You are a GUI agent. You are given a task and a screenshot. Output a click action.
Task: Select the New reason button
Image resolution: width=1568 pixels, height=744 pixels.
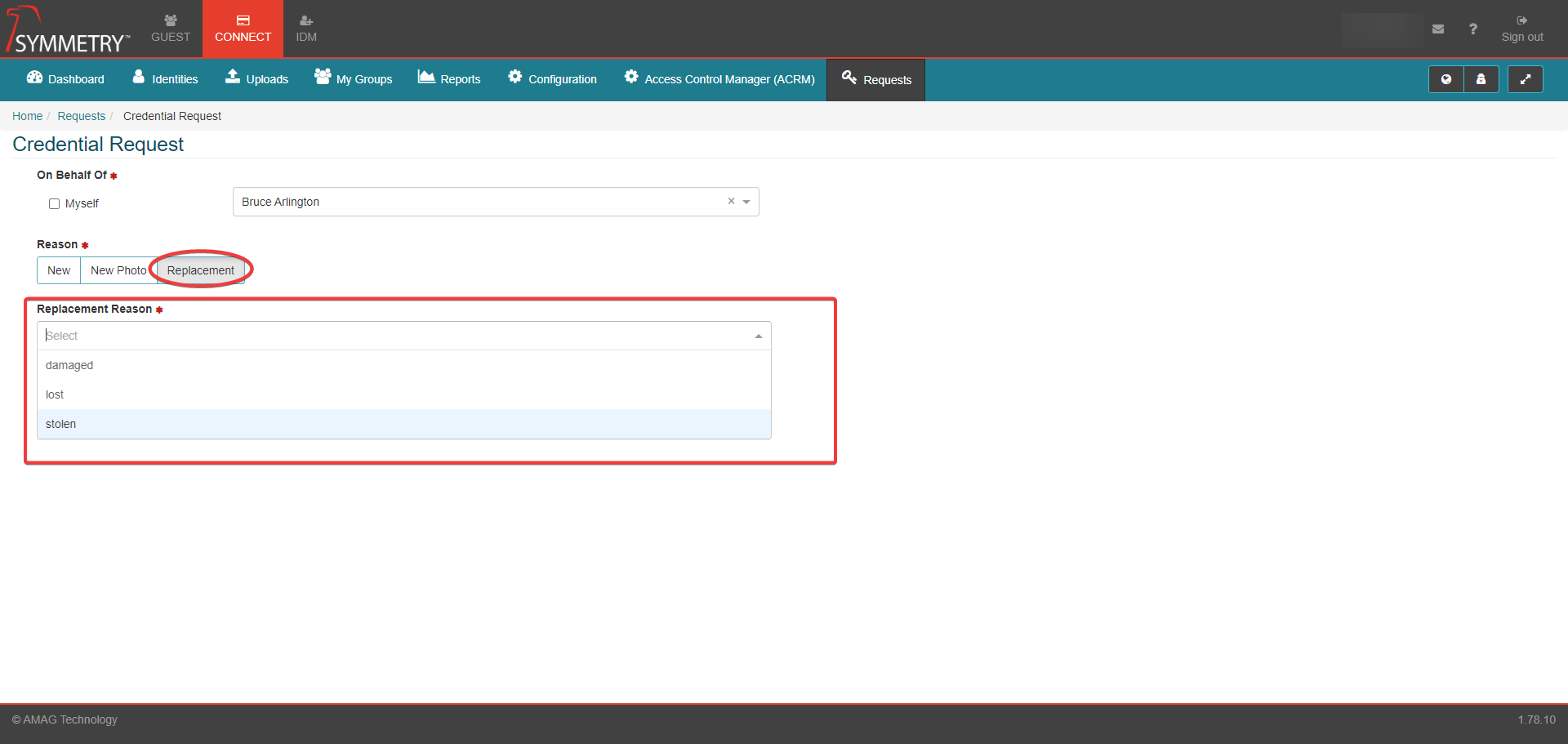pyautogui.click(x=59, y=270)
